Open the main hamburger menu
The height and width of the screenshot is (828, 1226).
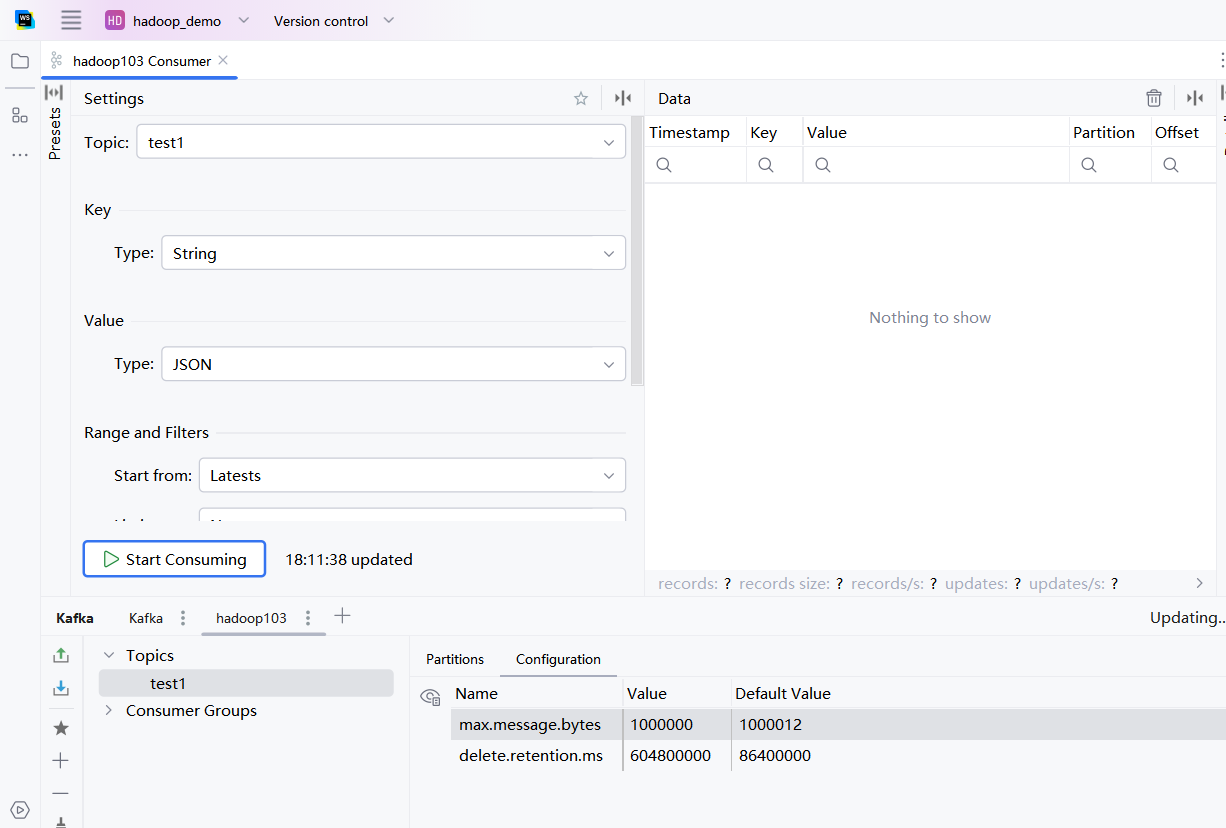(x=71, y=20)
